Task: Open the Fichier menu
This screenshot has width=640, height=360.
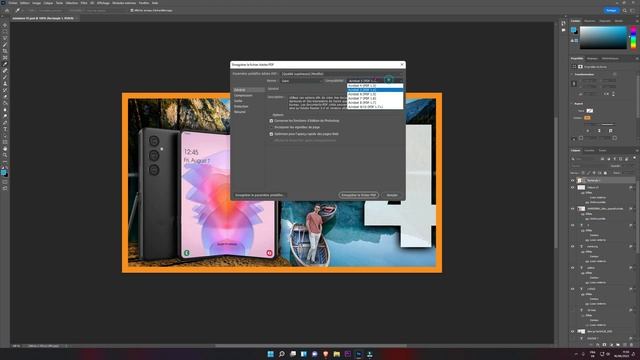Action: click(13, 3)
